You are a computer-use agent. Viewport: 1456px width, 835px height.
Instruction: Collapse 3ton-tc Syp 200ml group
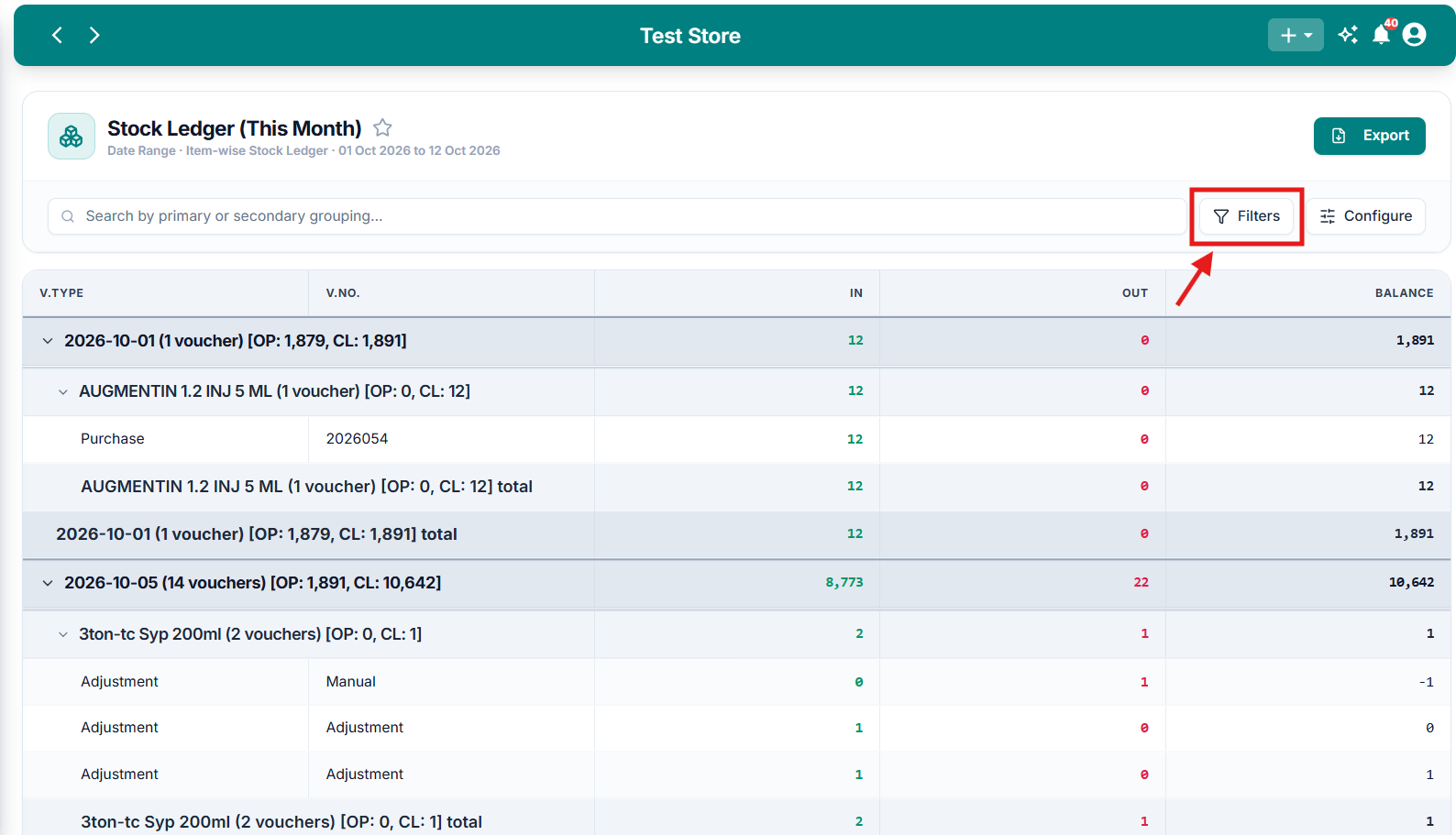(63, 634)
